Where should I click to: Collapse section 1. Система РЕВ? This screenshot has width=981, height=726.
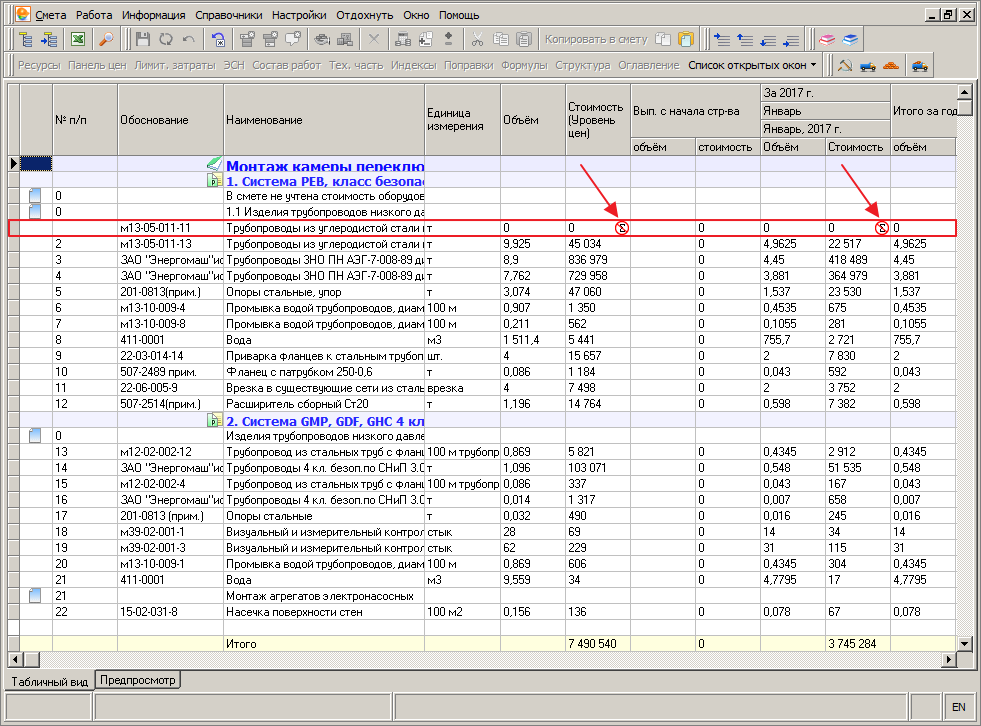[x=215, y=182]
